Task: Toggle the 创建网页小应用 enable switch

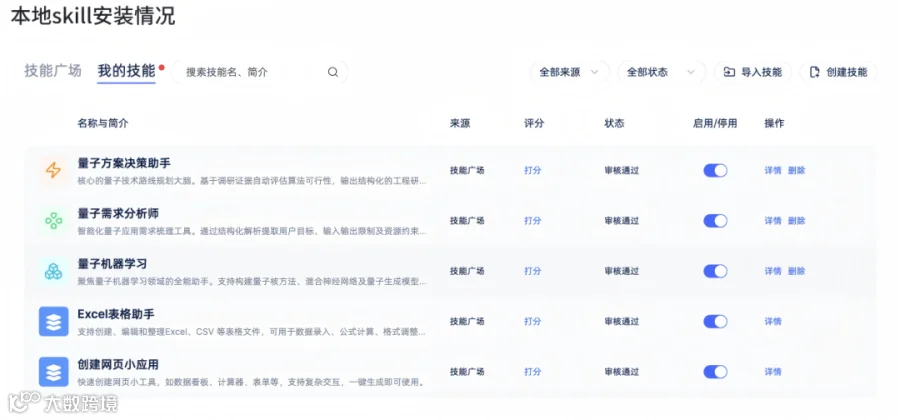Action: [715, 372]
